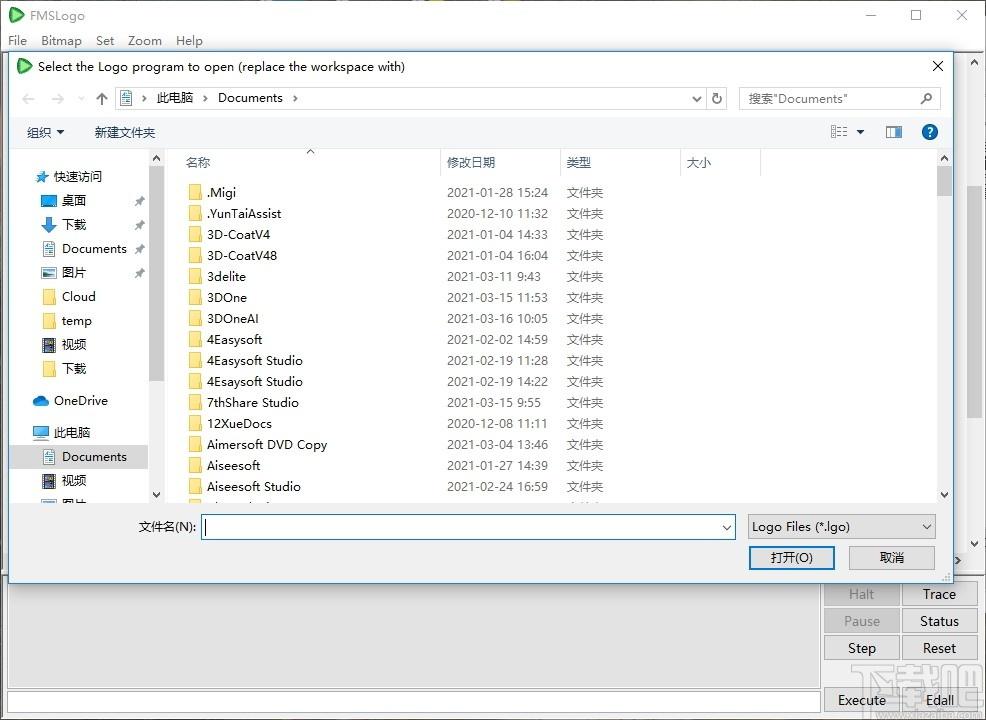Viewport: 986px width, 720px height.
Task: Click the search magnifier icon
Action: [926, 98]
